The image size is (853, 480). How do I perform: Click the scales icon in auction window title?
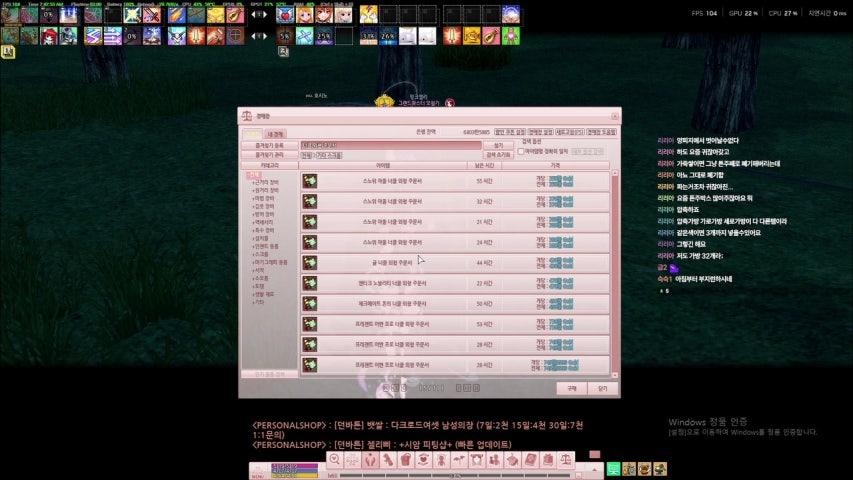pos(247,116)
